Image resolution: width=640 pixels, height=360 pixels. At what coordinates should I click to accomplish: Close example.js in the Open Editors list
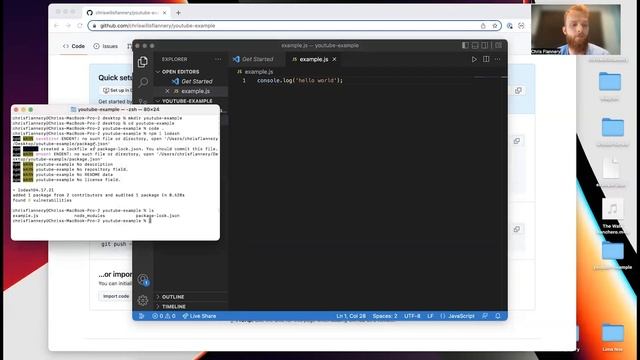pos(167,91)
